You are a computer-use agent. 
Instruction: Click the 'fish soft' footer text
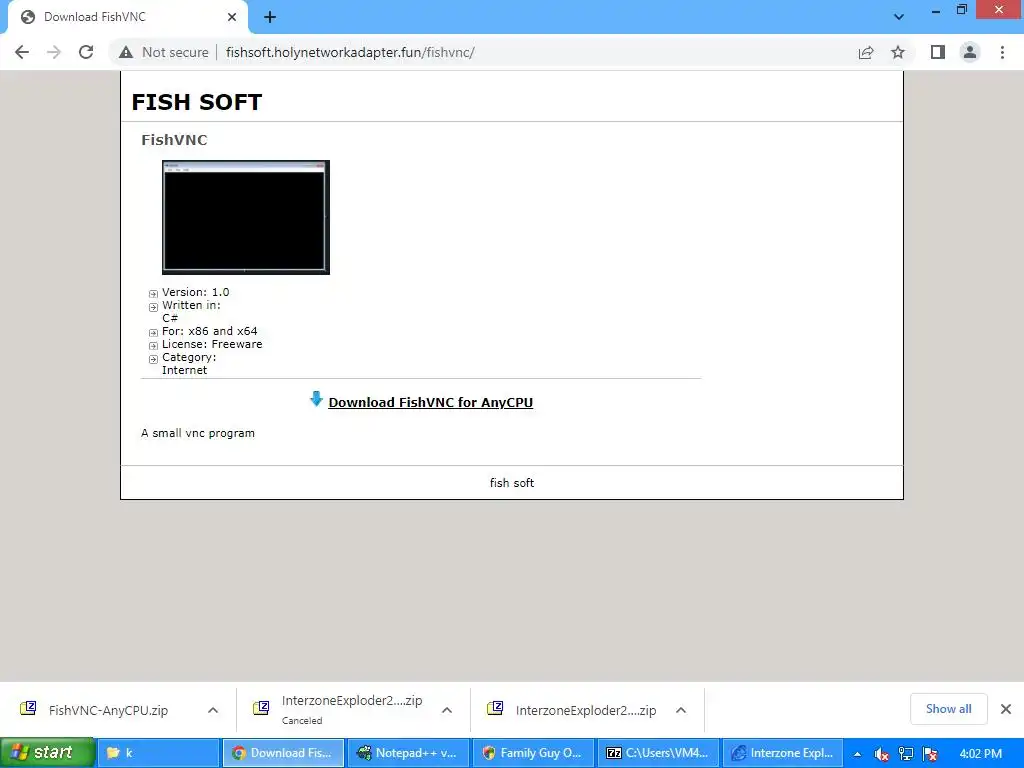tap(512, 483)
